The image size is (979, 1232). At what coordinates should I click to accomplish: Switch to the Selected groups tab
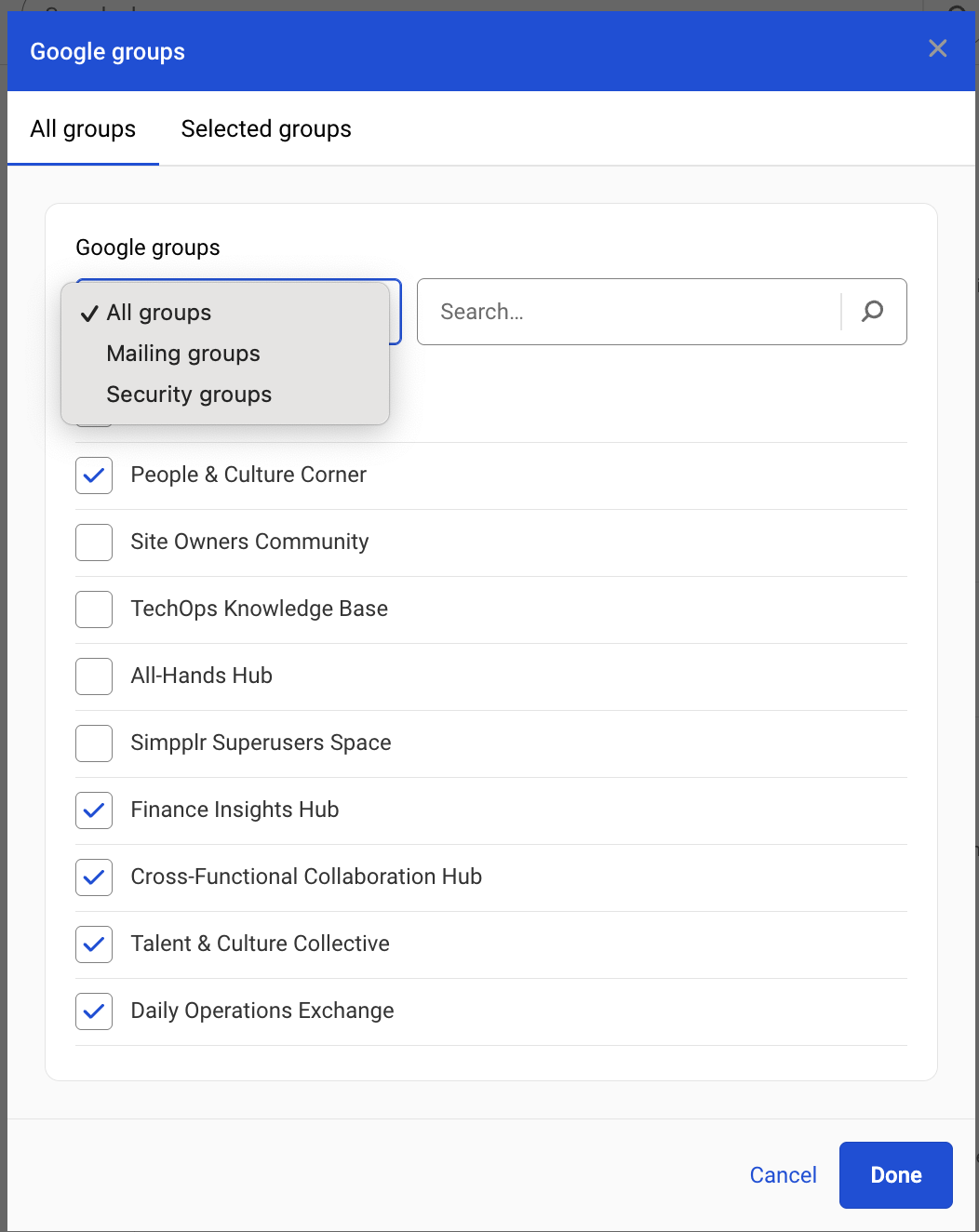pyautogui.click(x=266, y=129)
